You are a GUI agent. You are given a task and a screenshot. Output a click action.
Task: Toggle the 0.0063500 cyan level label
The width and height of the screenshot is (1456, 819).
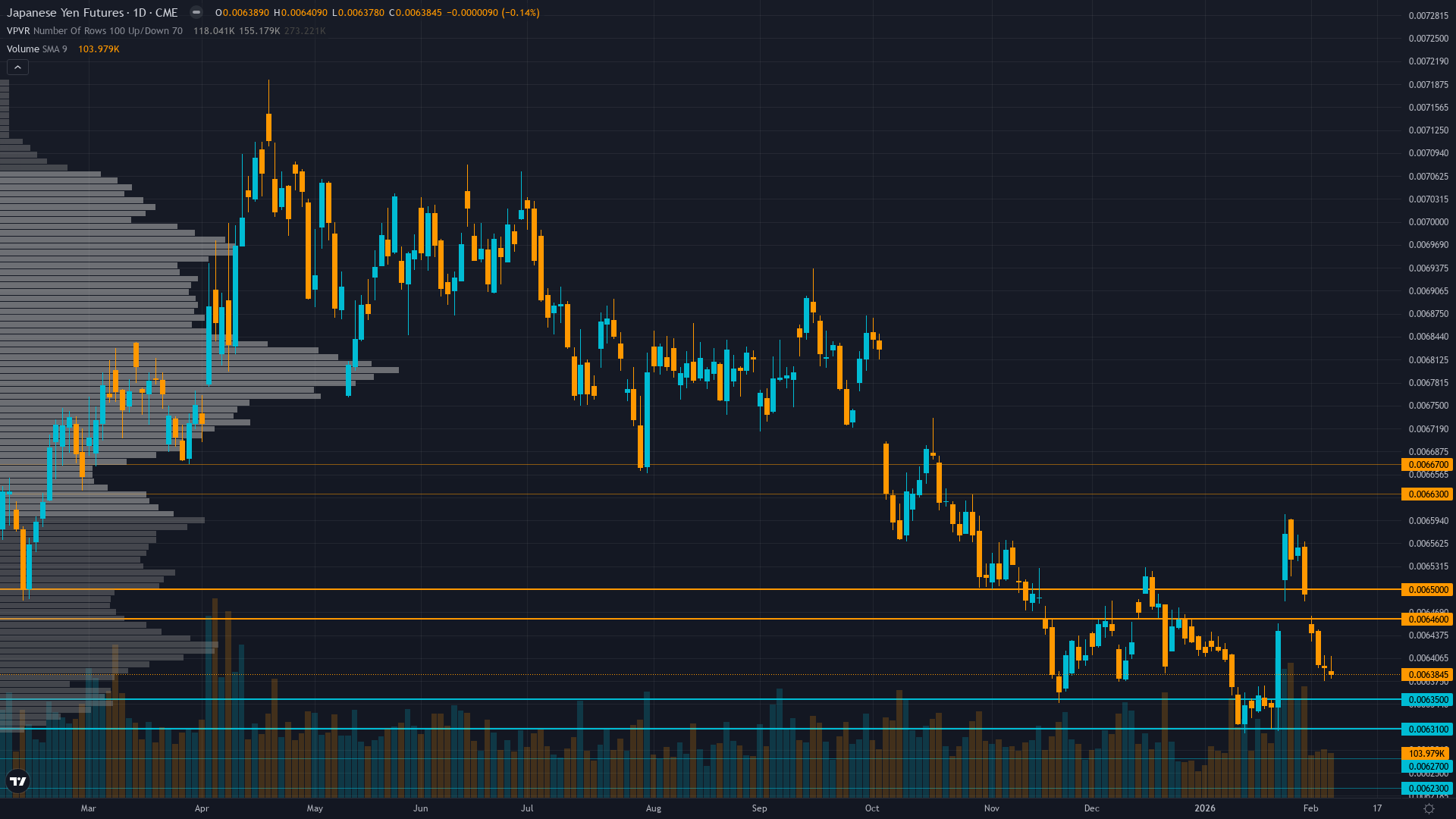pyautogui.click(x=1429, y=700)
